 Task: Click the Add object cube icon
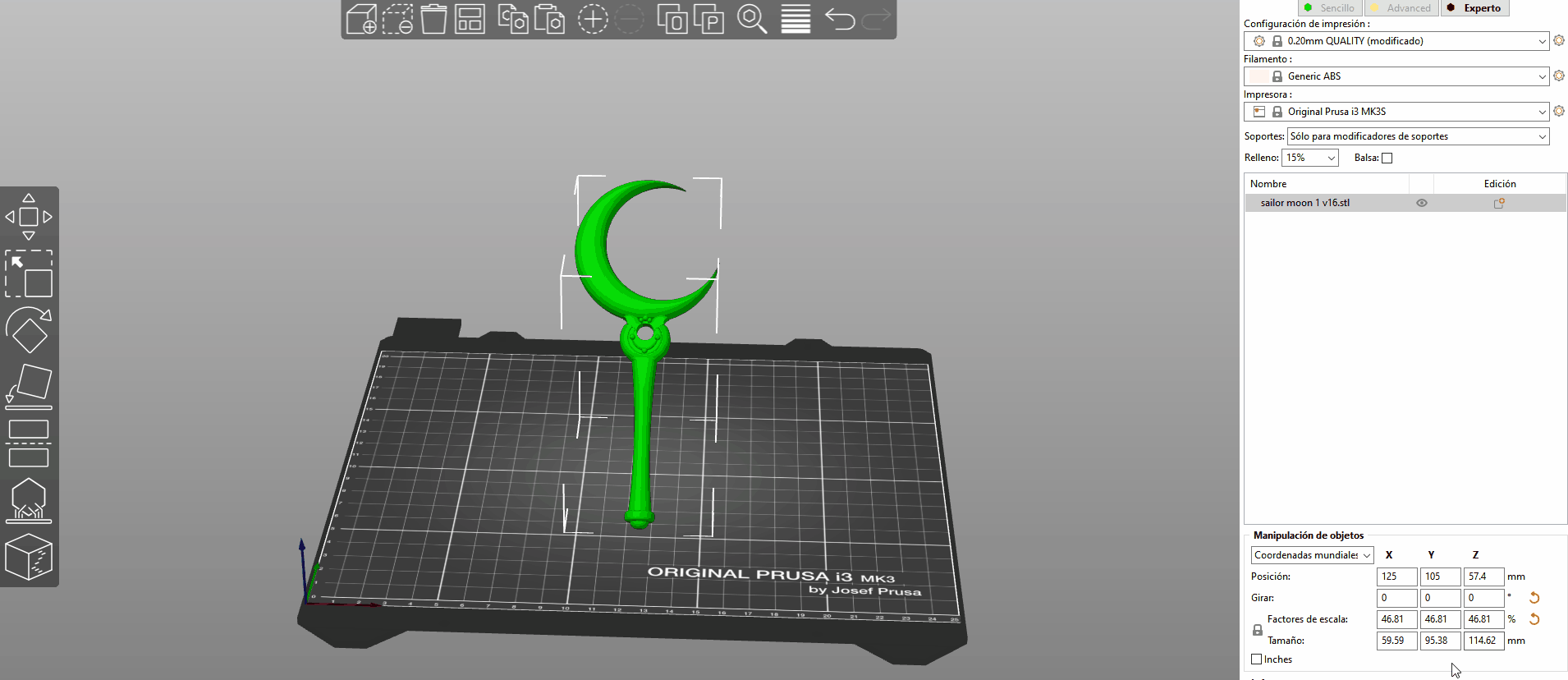(x=361, y=19)
